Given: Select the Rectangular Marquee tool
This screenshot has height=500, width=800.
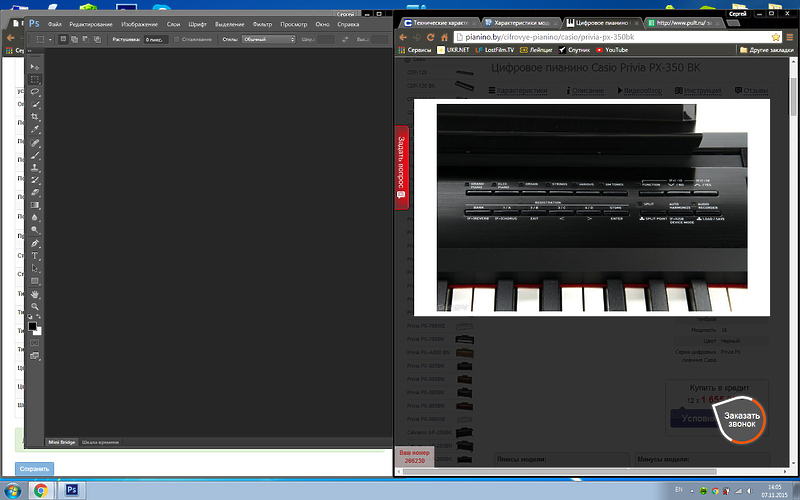Looking at the screenshot, I should pos(35,79).
